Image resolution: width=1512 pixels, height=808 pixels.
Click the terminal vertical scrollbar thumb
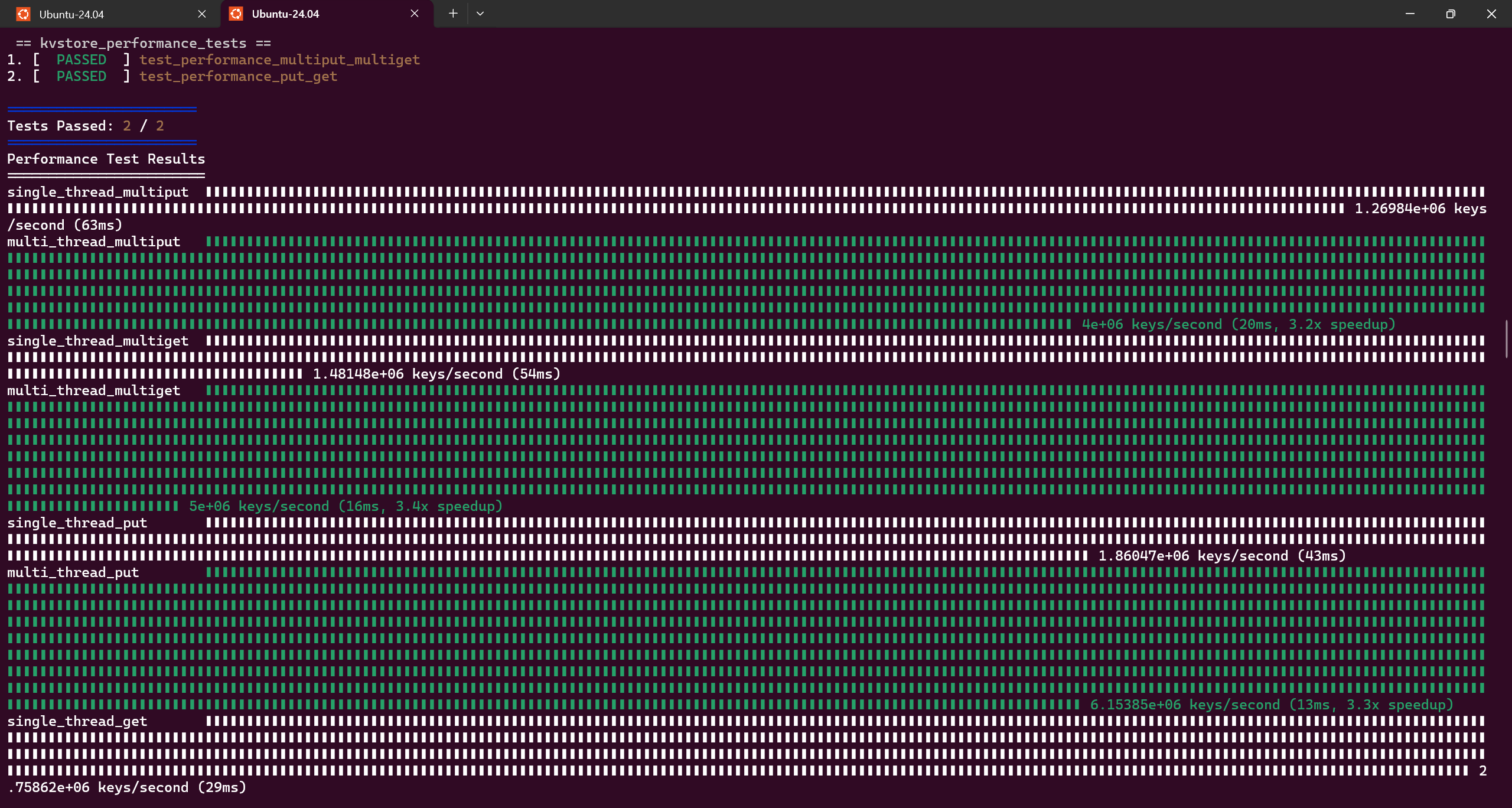[x=1507, y=338]
